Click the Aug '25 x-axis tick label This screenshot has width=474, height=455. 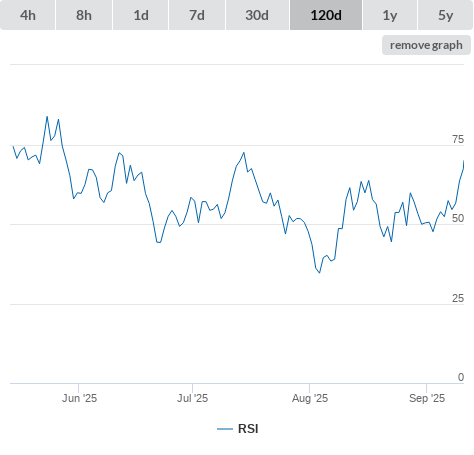[x=310, y=398]
